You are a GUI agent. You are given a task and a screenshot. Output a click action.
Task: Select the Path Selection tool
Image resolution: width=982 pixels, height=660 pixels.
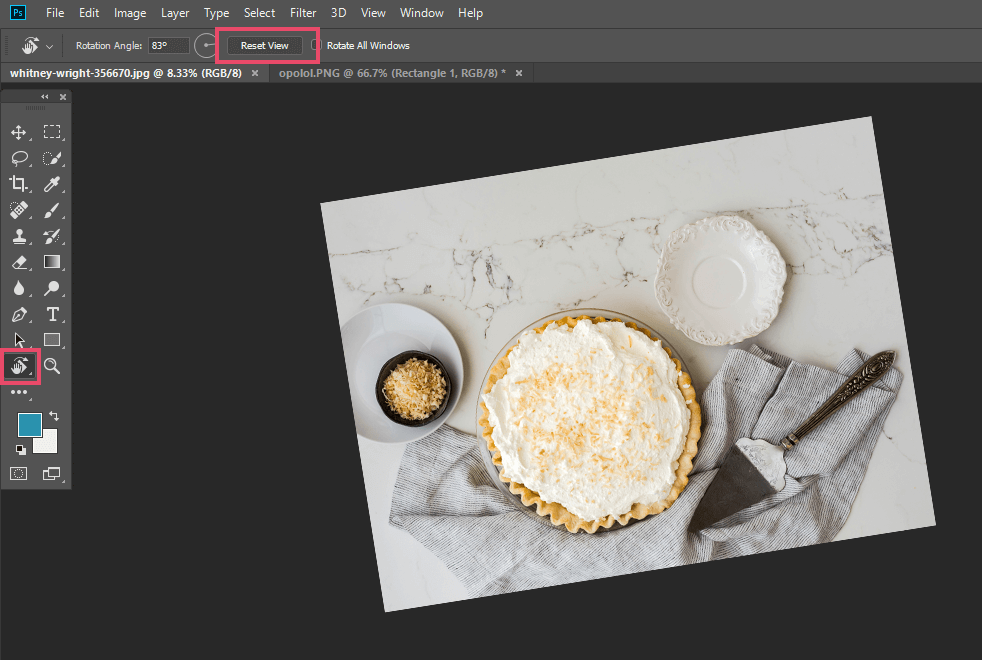(x=19, y=340)
